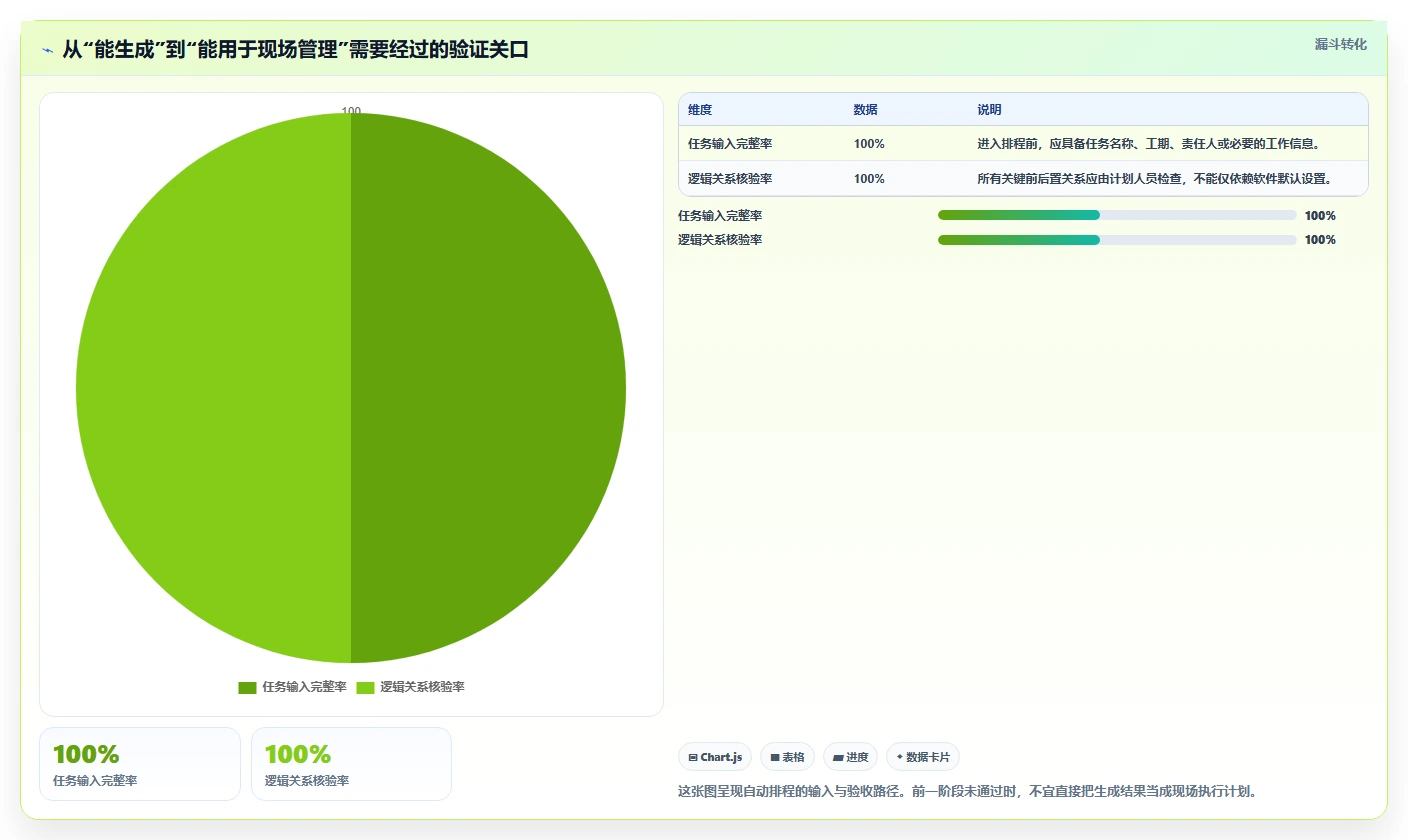
Task: Click the 任务输入完整率 progress label
Action: (x=720, y=215)
